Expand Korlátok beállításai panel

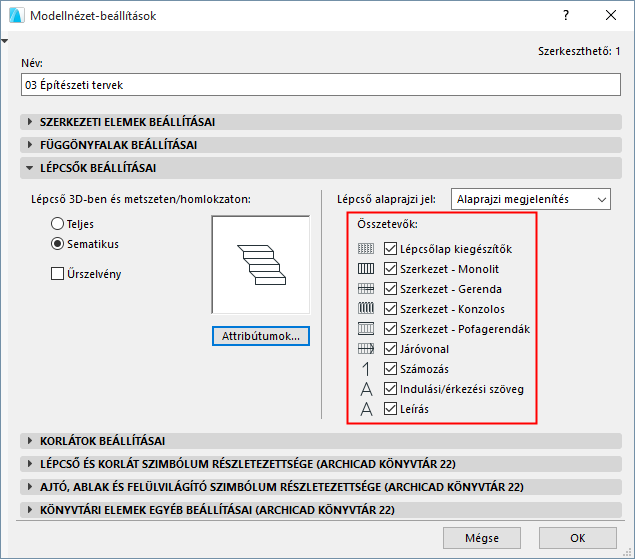[321, 441]
